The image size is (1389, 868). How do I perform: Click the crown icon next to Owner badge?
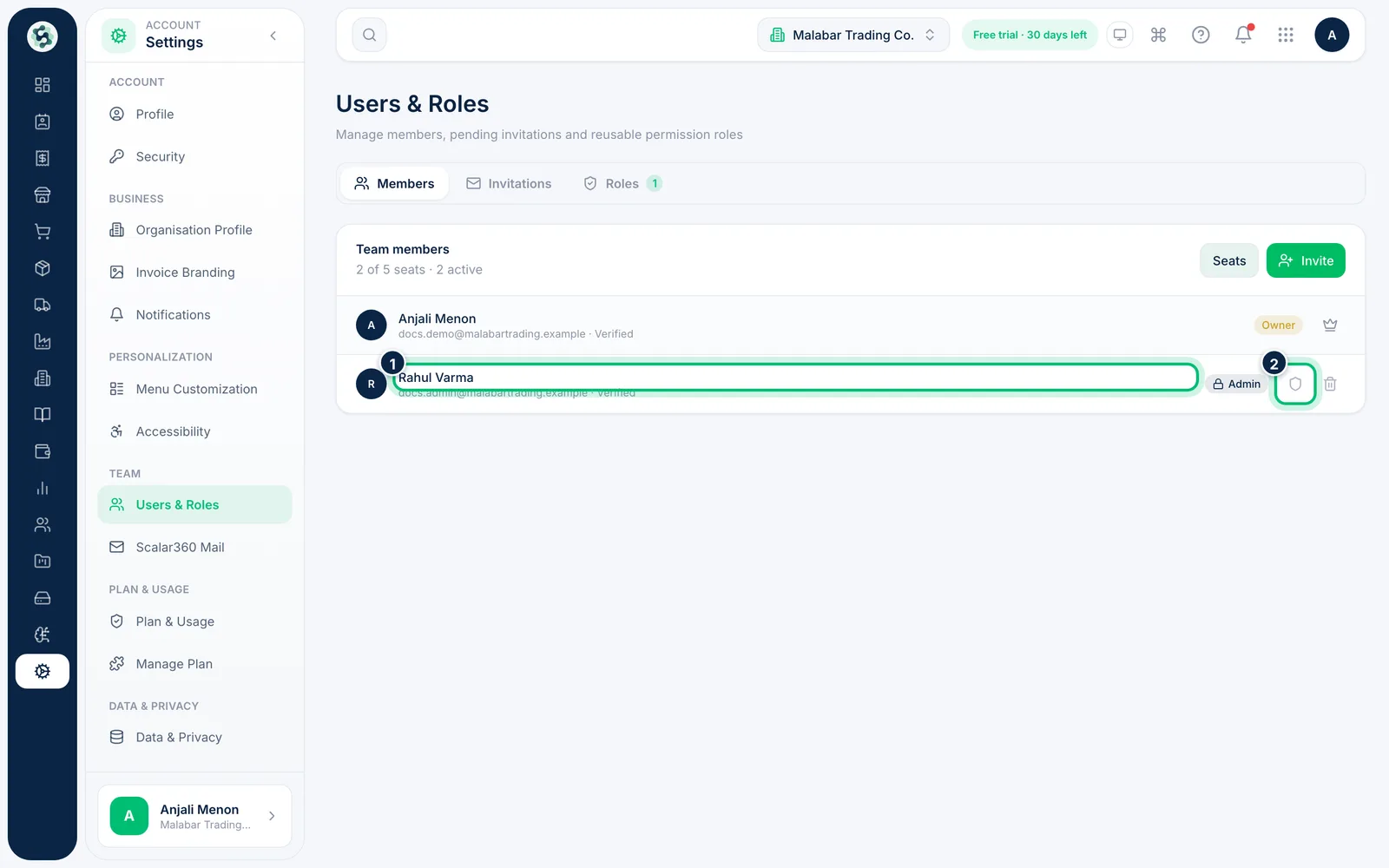point(1330,325)
